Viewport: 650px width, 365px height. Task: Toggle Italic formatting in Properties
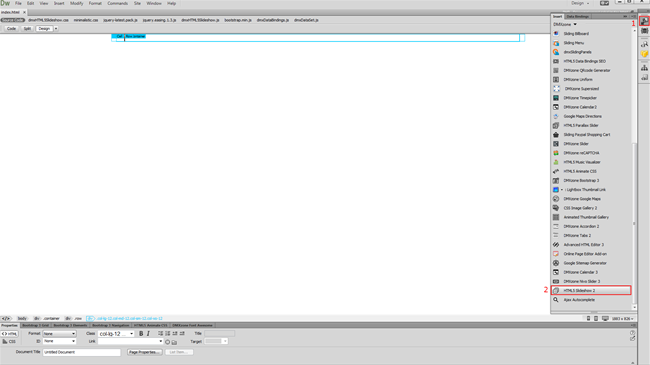click(148, 333)
